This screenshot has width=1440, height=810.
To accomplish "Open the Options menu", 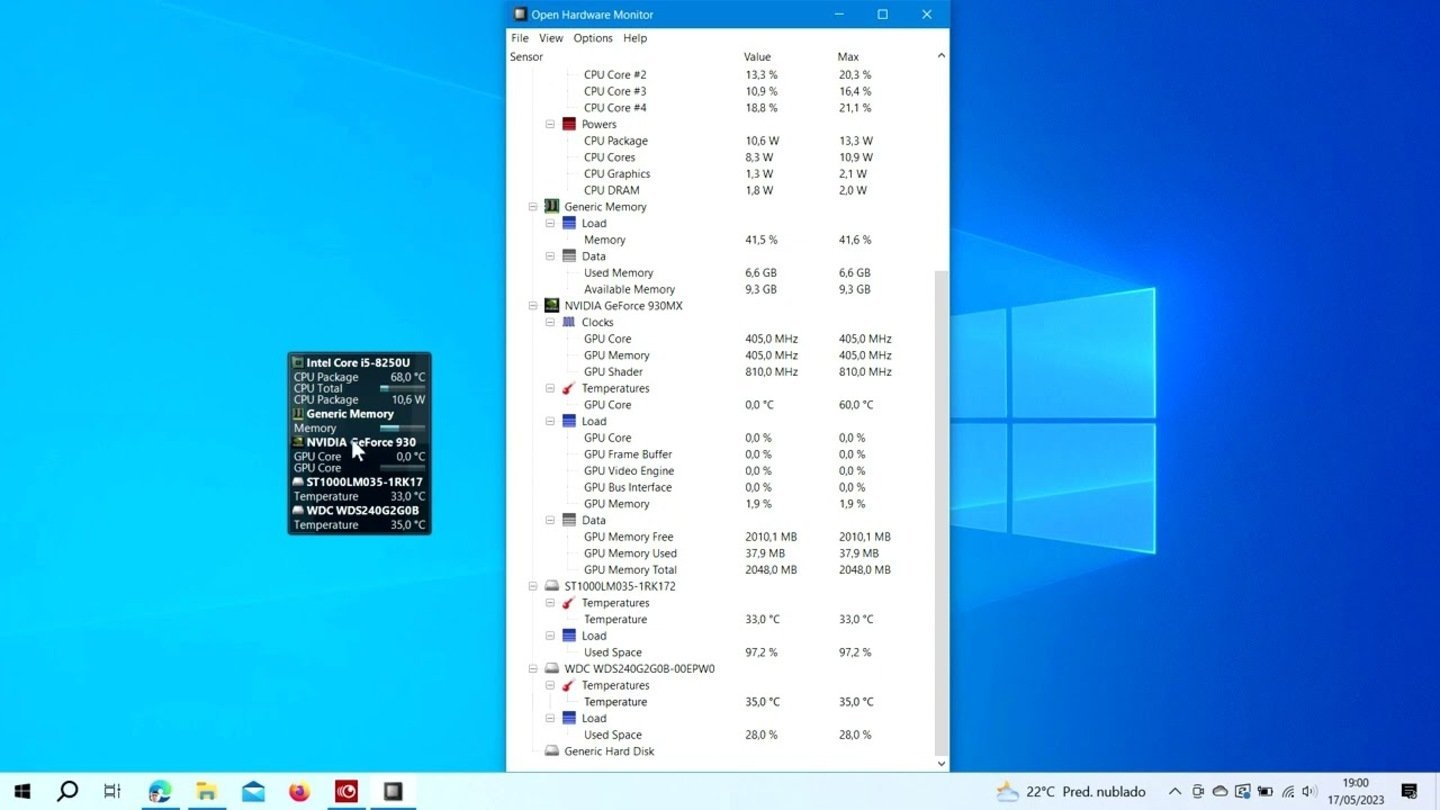I will (x=593, y=38).
